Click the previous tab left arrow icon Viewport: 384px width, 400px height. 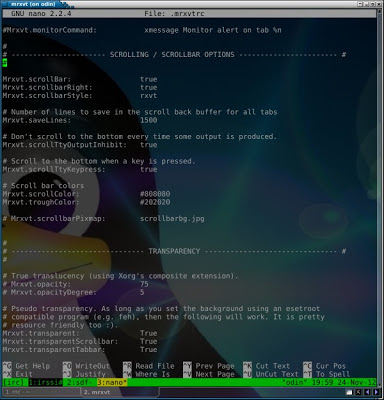coord(367,392)
